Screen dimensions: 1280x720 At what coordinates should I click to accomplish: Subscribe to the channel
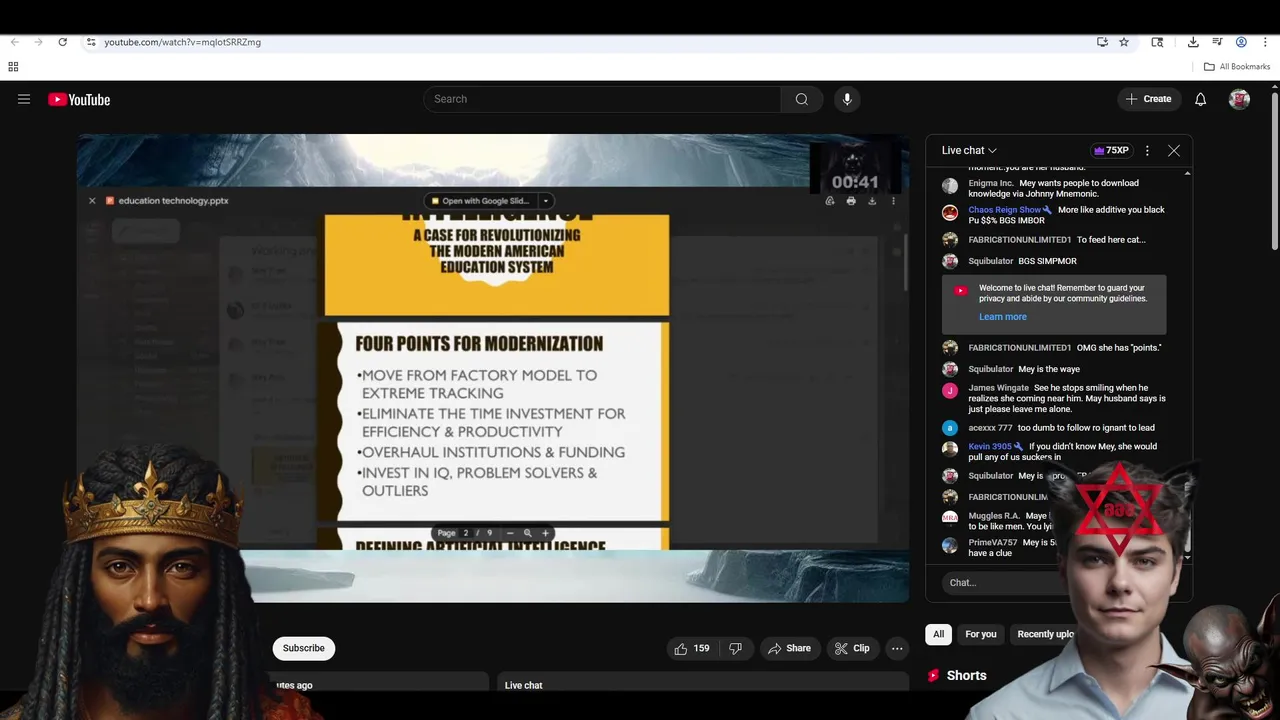tap(303, 648)
